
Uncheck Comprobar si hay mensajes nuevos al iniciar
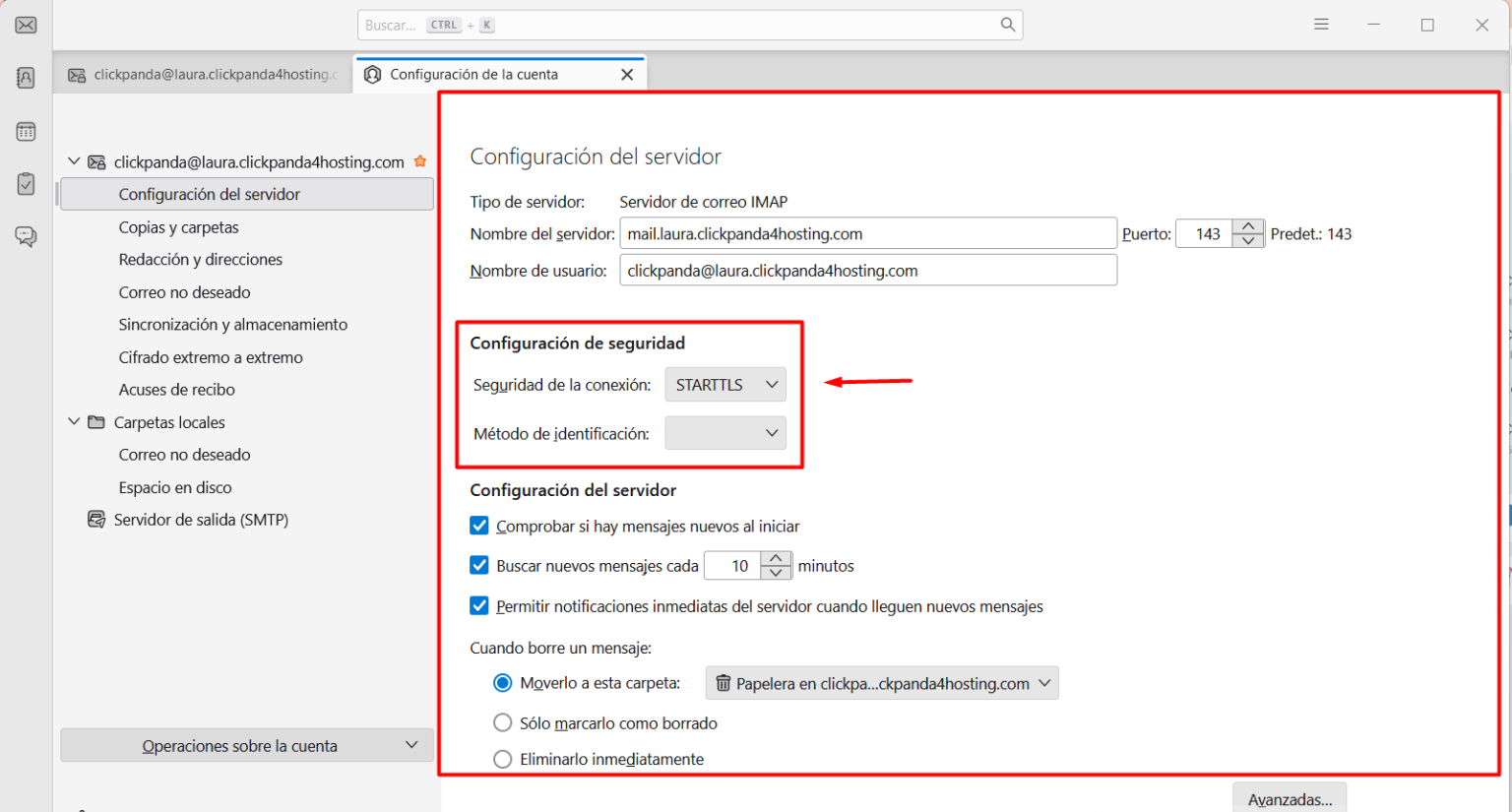click(479, 527)
